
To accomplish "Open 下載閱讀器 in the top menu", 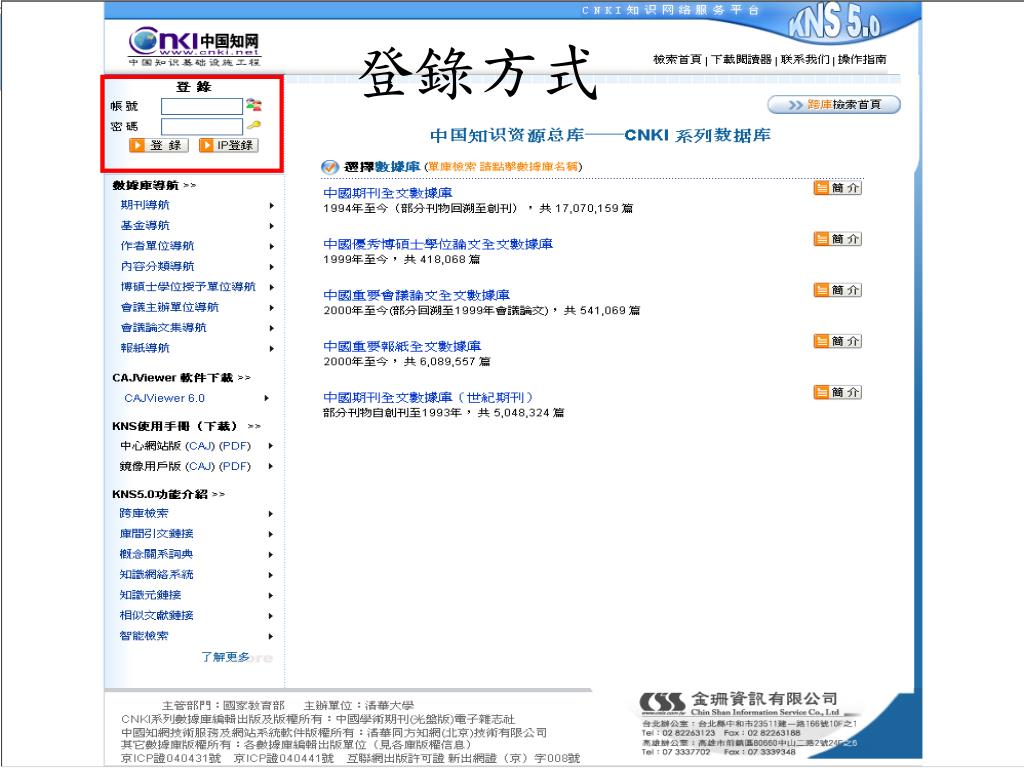I will click(741, 59).
